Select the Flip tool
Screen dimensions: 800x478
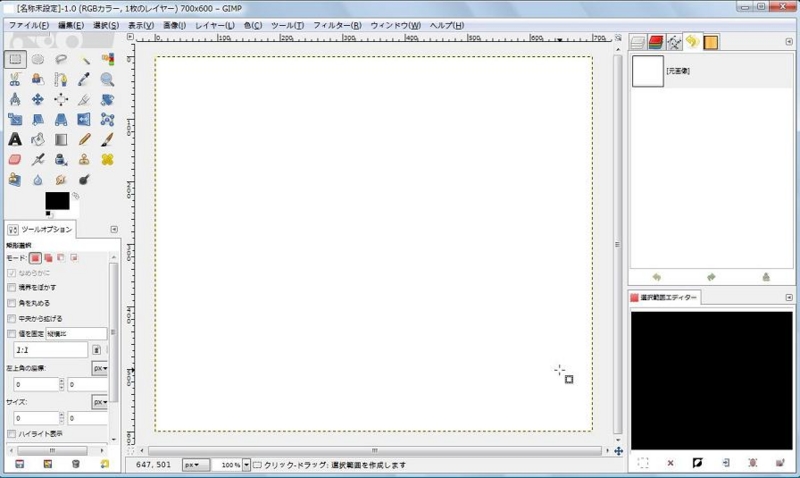84,119
